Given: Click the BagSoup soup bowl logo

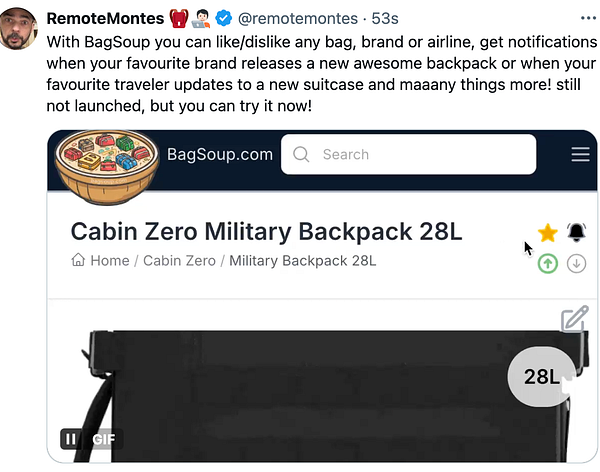Looking at the screenshot, I should point(107,167).
